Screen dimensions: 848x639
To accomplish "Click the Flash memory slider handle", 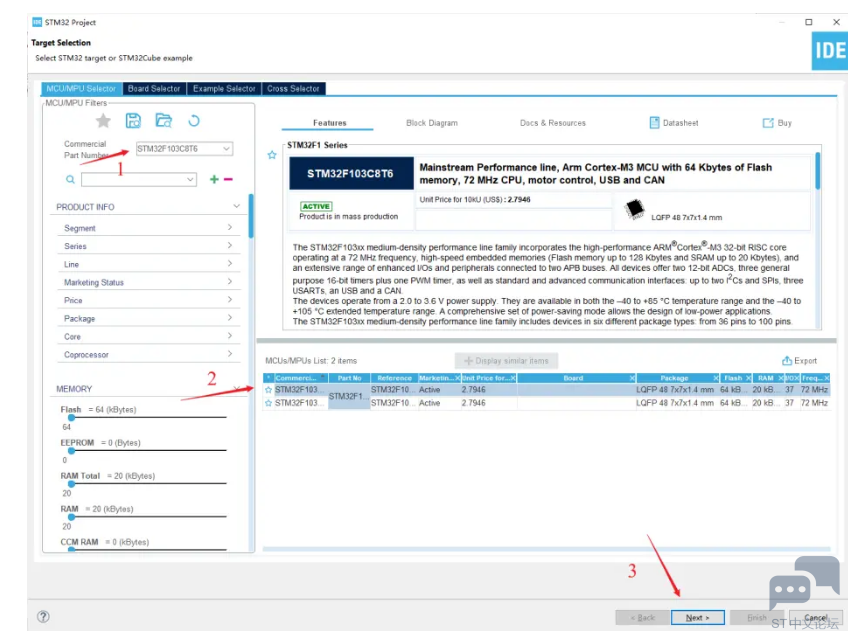I will tap(71, 417).
